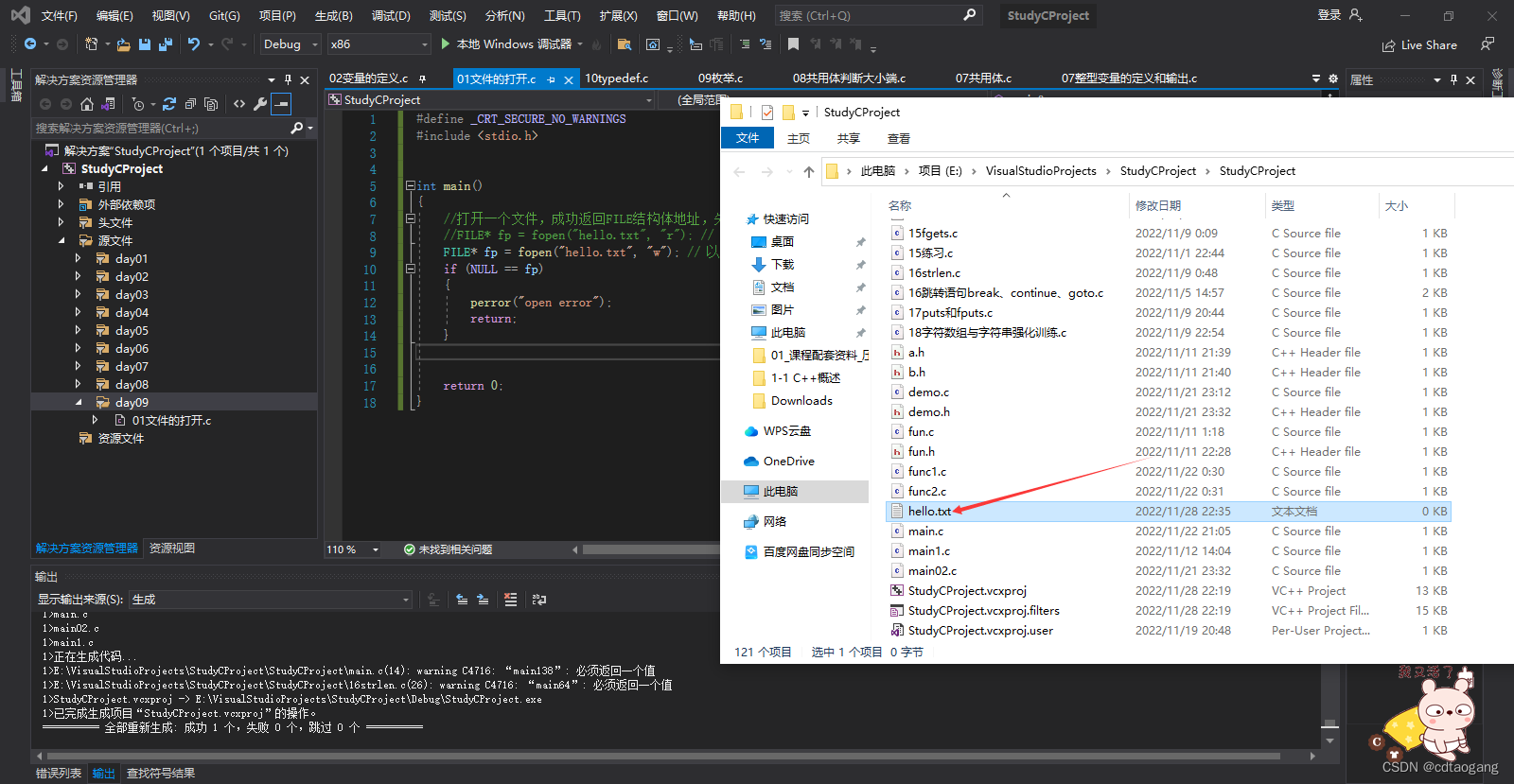1514x784 pixels.
Task: Collapse the main function code fold
Action: click(x=410, y=186)
